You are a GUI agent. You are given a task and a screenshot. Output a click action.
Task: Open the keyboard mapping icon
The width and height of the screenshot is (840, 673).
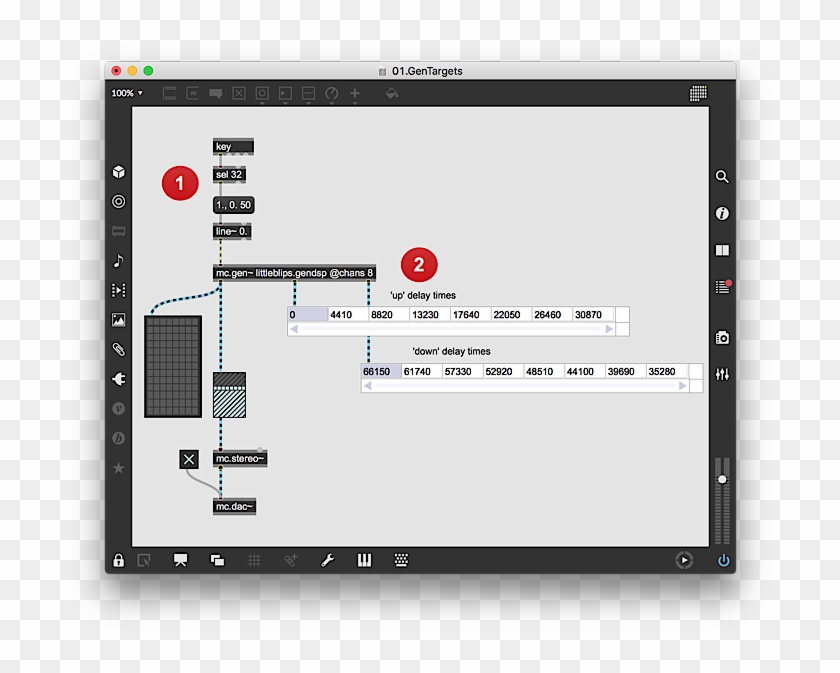(401, 560)
